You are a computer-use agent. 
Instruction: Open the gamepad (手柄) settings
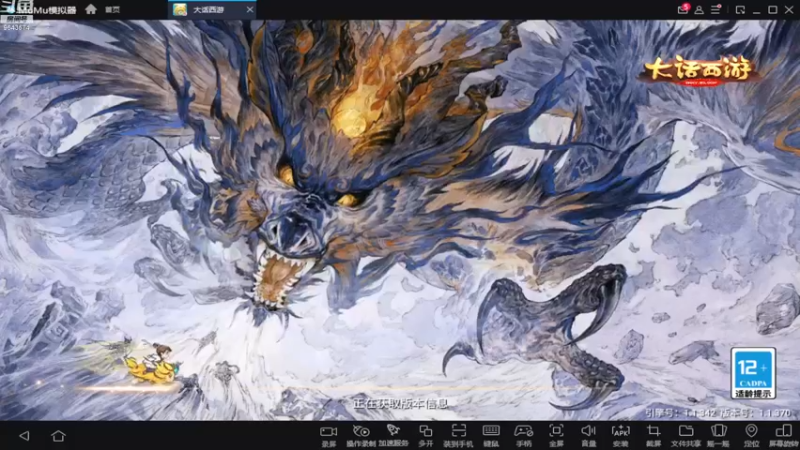(x=523, y=436)
